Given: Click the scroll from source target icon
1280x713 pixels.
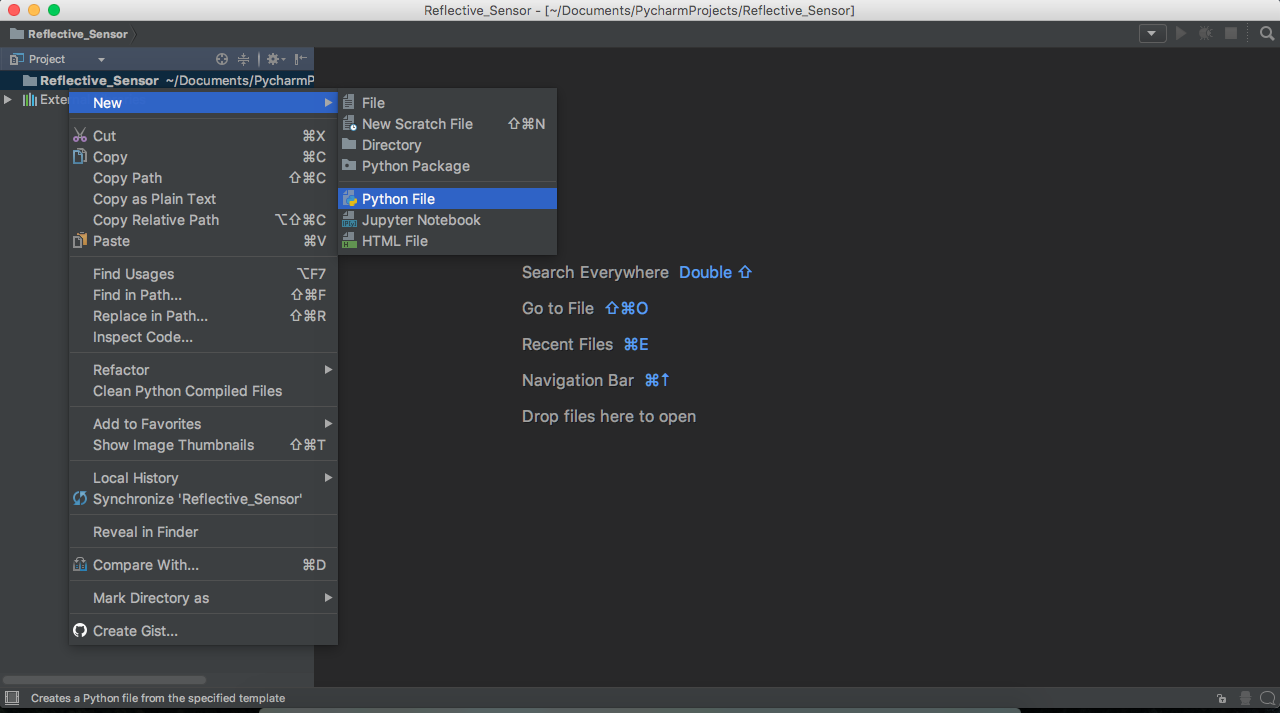Looking at the screenshot, I should click(x=222, y=59).
